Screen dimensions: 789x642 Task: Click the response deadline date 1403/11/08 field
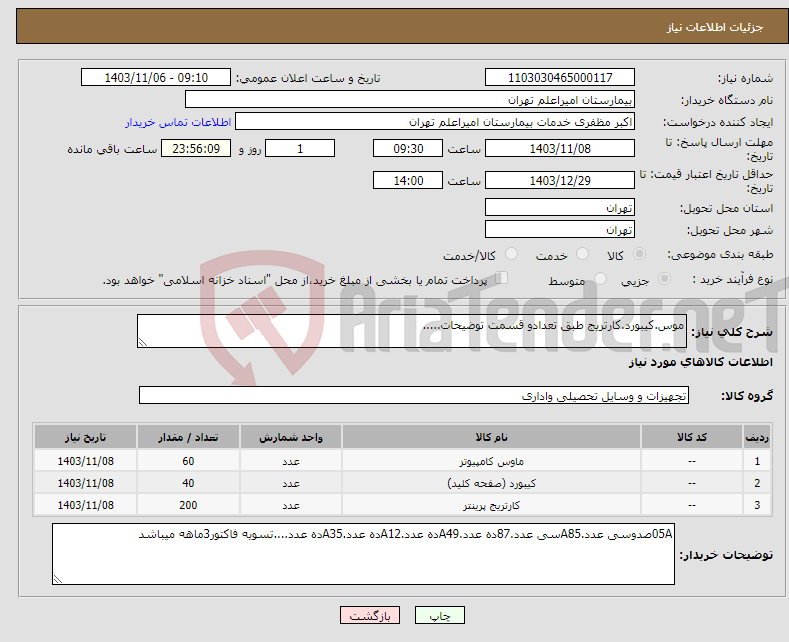pos(560,148)
